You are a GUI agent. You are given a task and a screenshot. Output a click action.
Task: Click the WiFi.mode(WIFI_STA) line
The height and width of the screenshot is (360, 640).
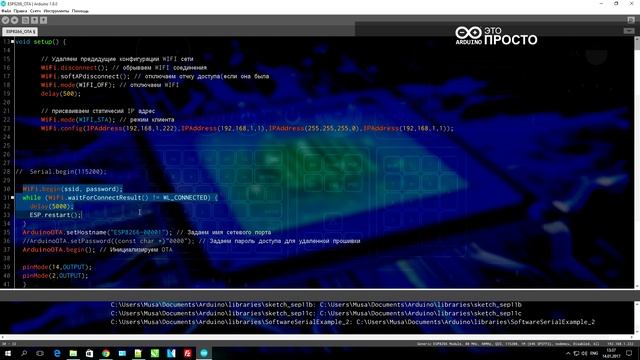107,120
